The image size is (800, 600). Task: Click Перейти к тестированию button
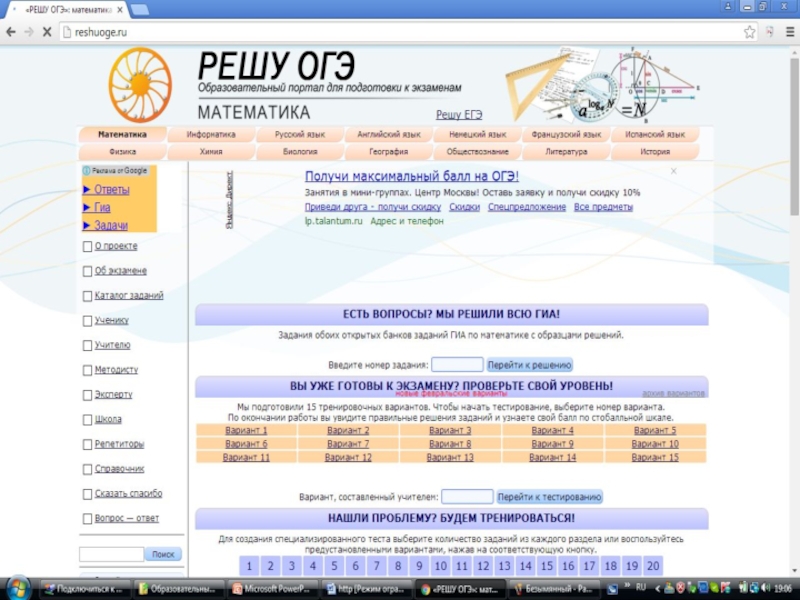(x=549, y=497)
